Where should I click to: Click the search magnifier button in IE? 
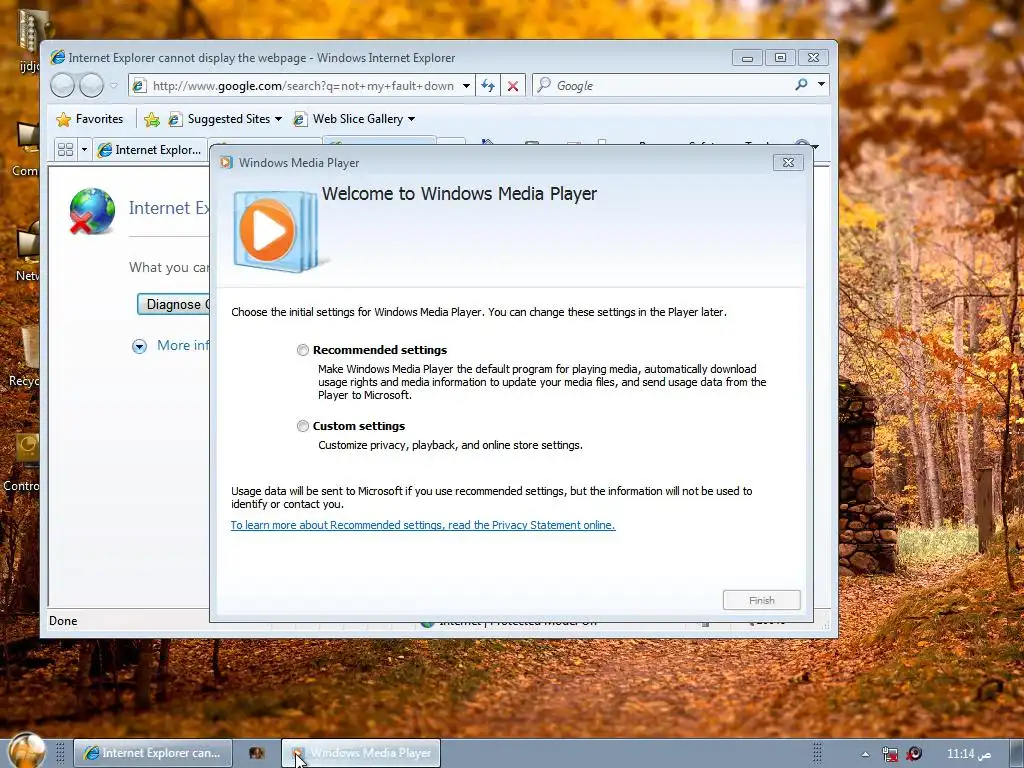801,84
